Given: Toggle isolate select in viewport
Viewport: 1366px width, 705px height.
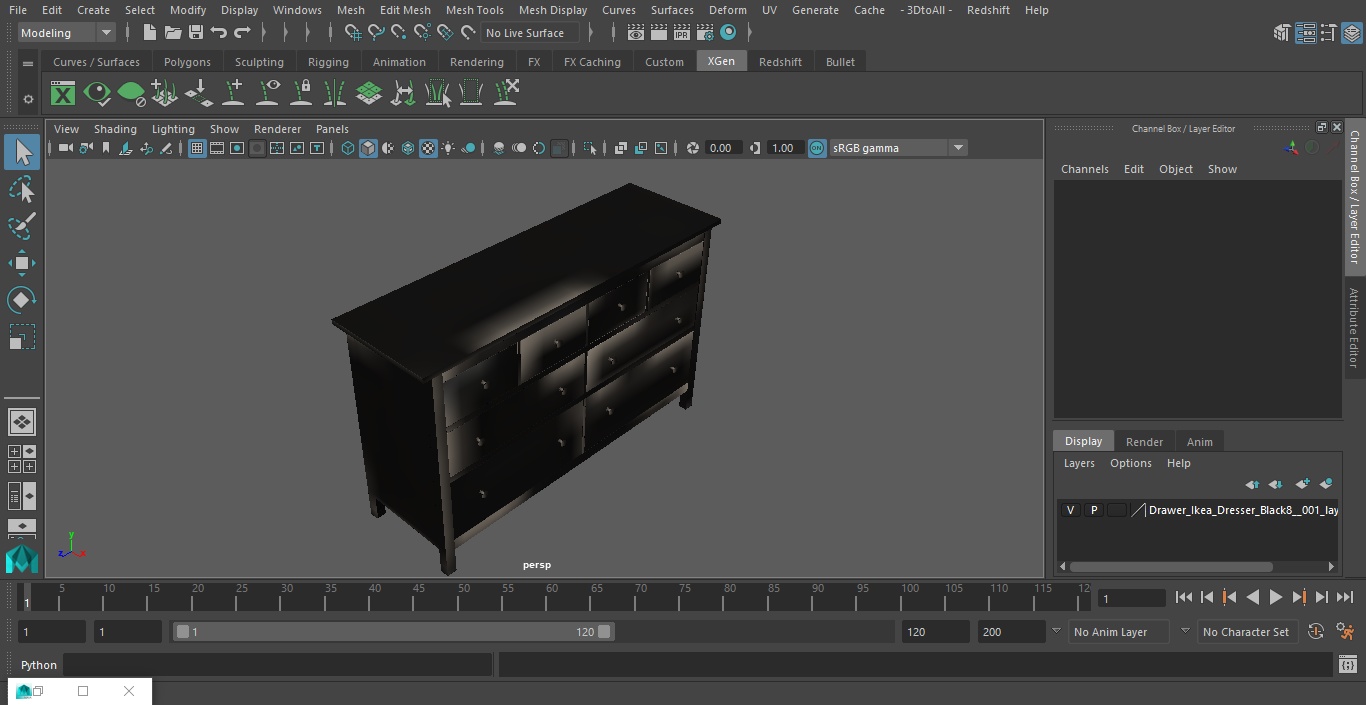Looking at the screenshot, I should tap(590, 148).
